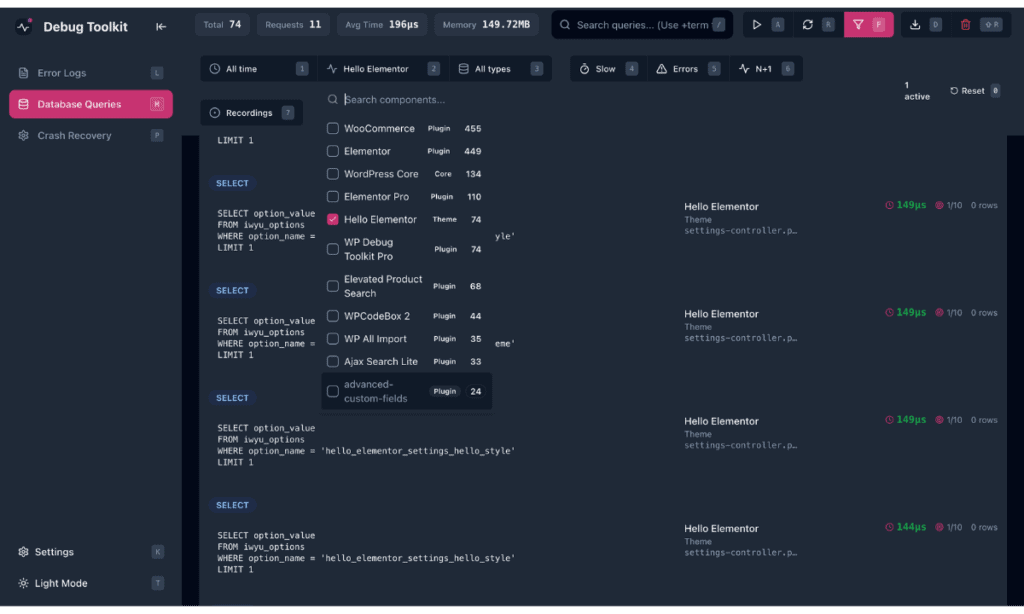Check the WooCommerce checkbox
Screen dimensions: 1024x614
(332, 129)
